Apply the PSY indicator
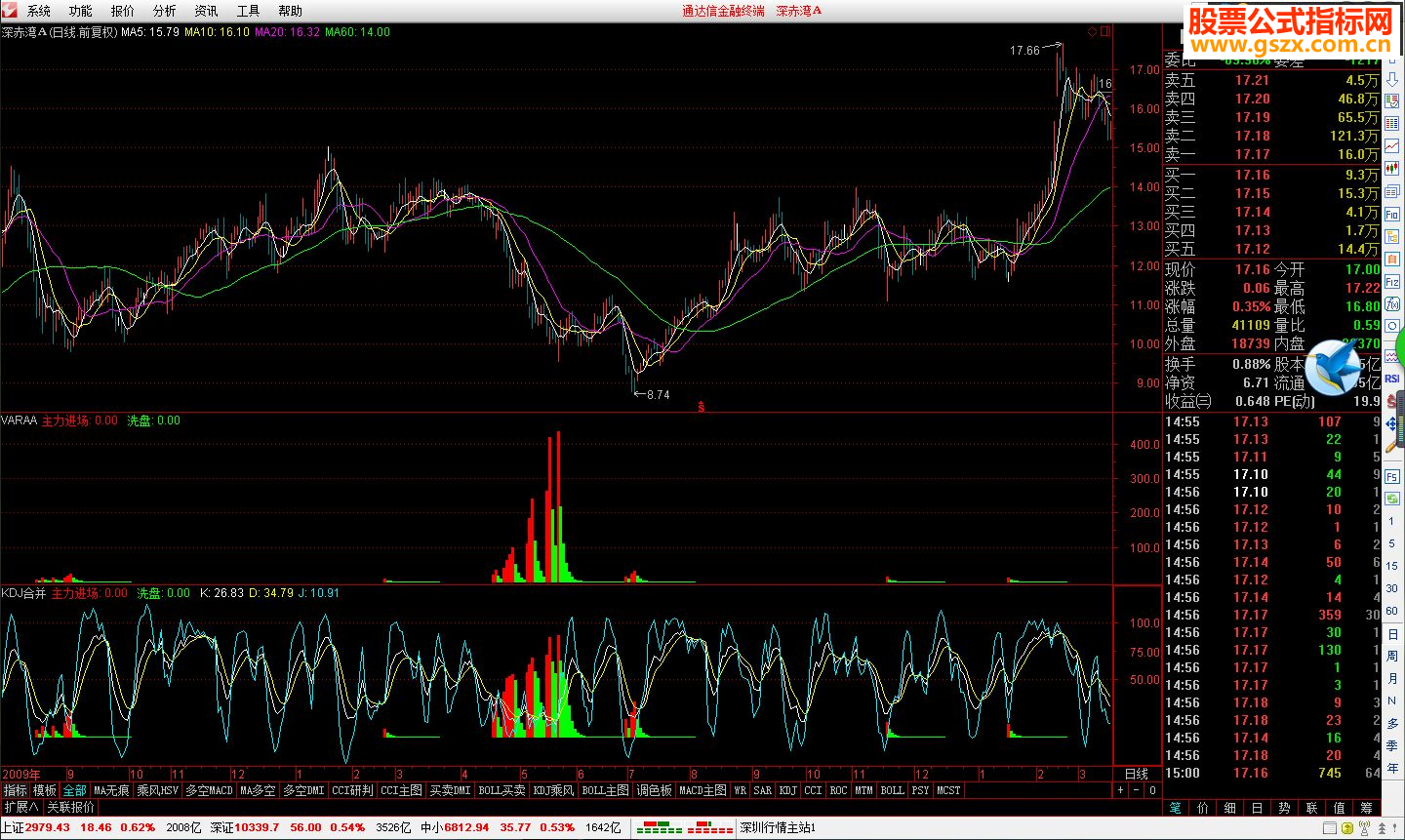 pos(920,790)
